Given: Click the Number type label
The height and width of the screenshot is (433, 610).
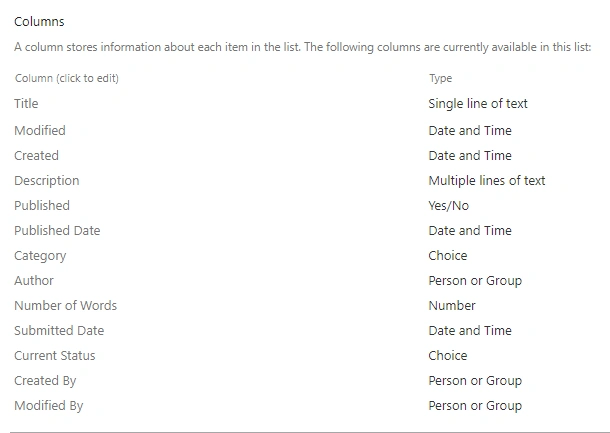Looking at the screenshot, I should click(452, 305).
